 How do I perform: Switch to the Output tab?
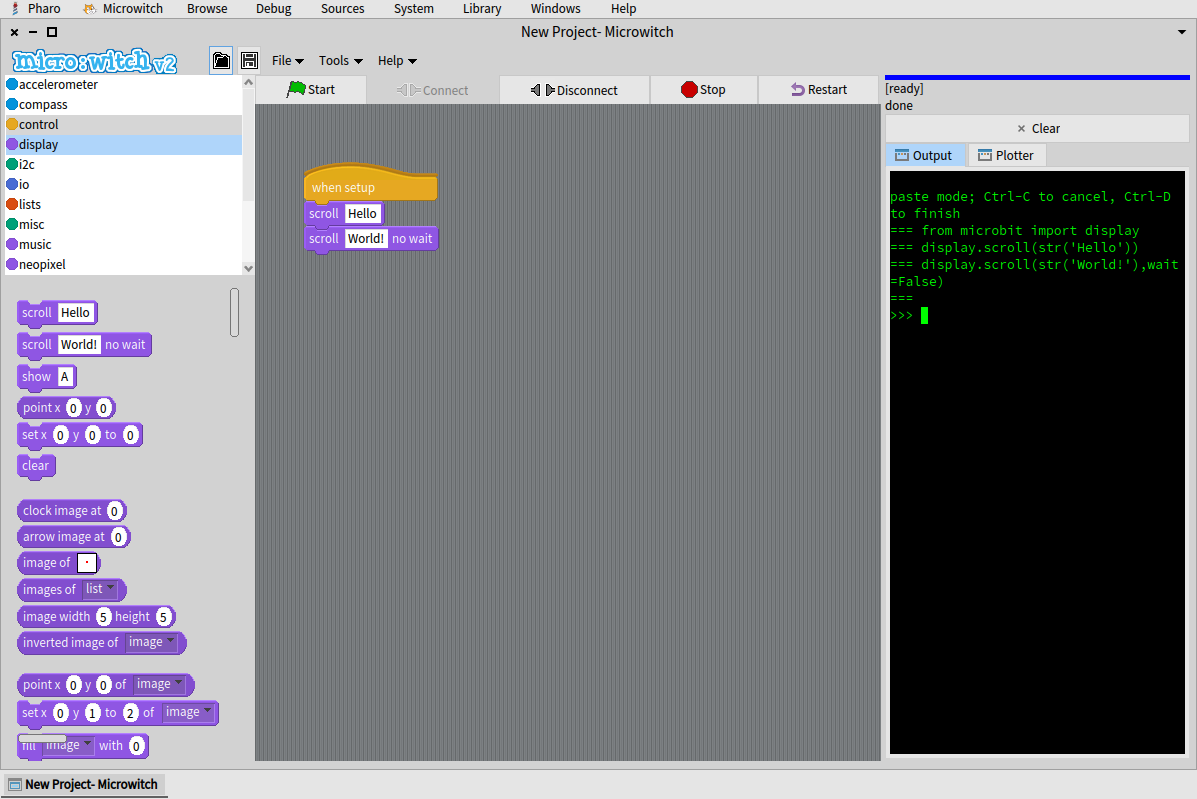pyautogui.click(x=924, y=155)
